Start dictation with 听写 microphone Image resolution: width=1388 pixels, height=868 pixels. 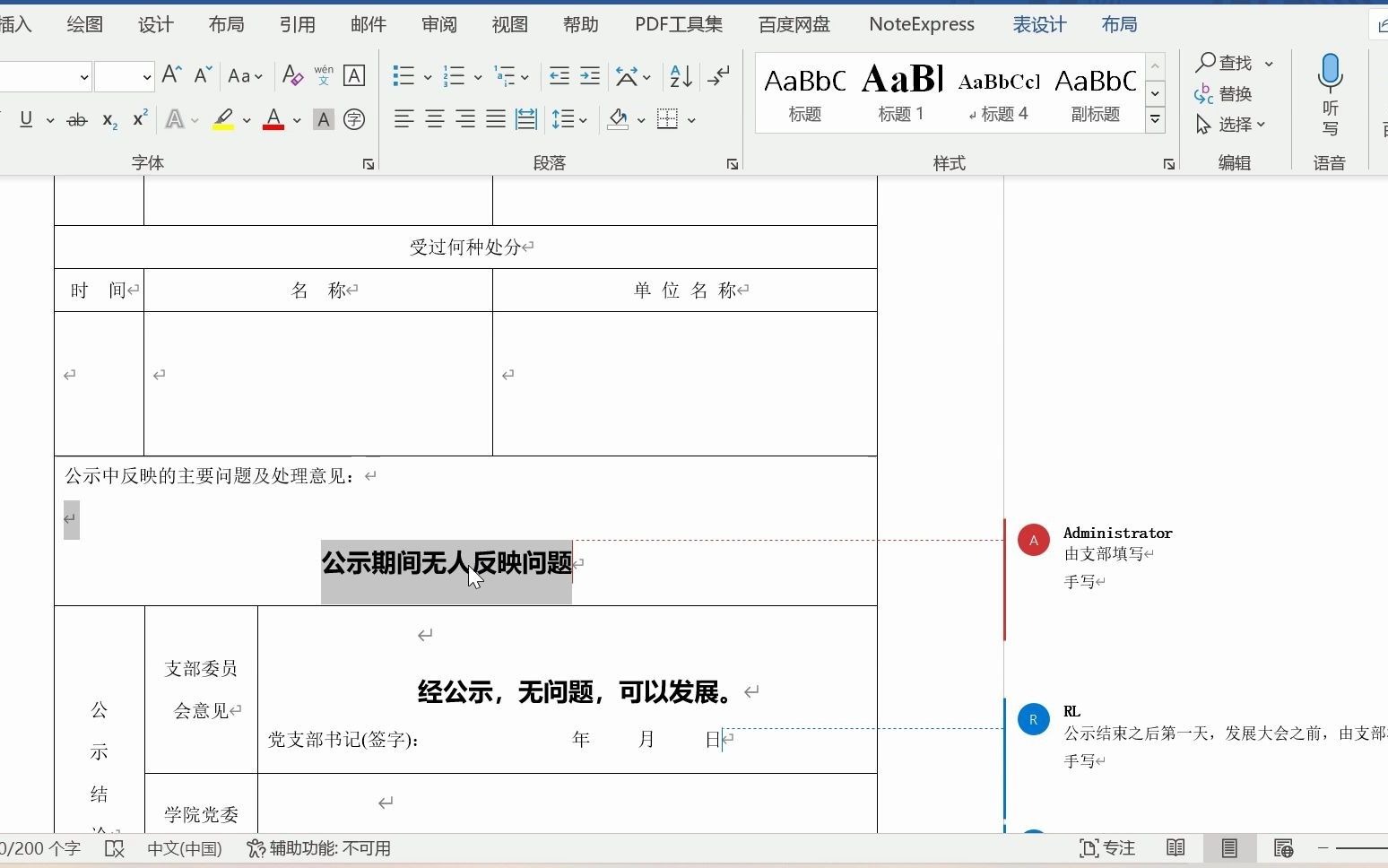(x=1331, y=94)
